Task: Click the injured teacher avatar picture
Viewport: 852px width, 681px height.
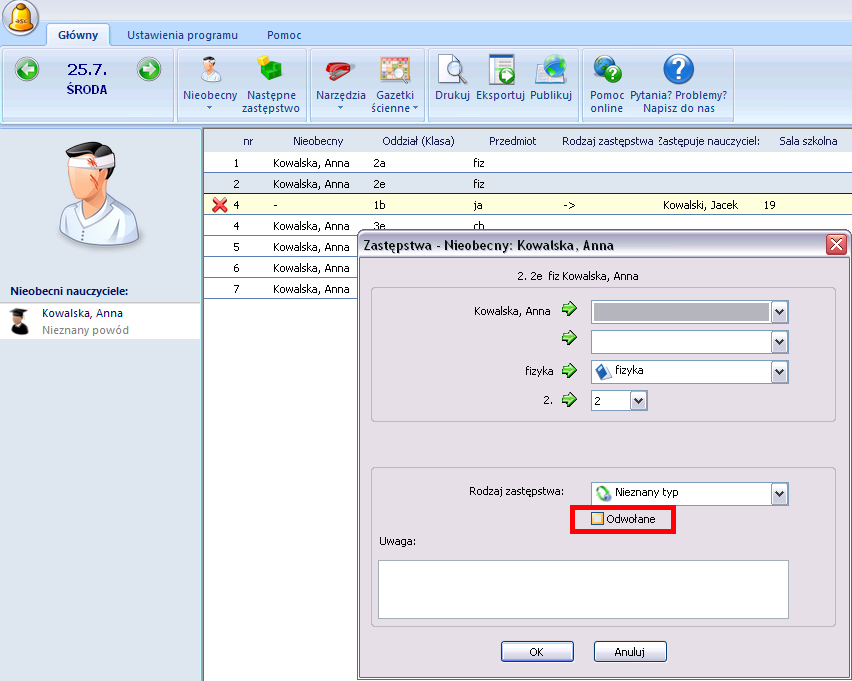Action: click(x=99, y=193)
